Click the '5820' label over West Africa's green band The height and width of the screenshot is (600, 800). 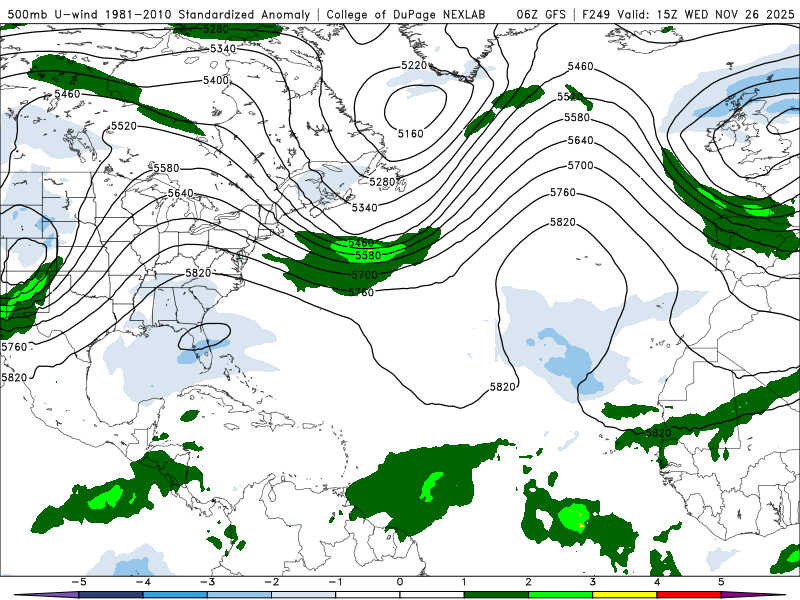[658, 433]
